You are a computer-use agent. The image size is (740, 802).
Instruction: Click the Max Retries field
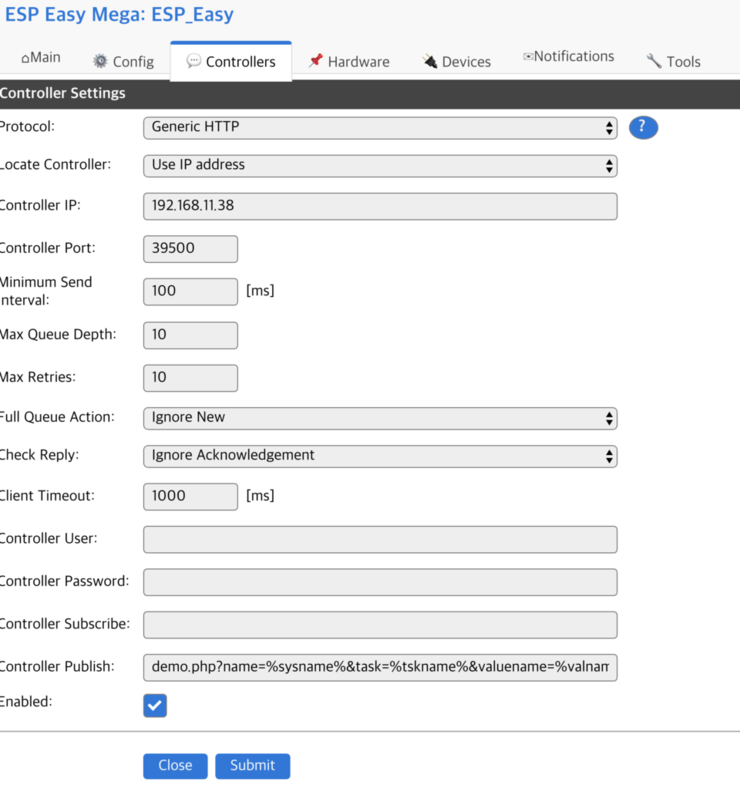(x=190, y=378)
